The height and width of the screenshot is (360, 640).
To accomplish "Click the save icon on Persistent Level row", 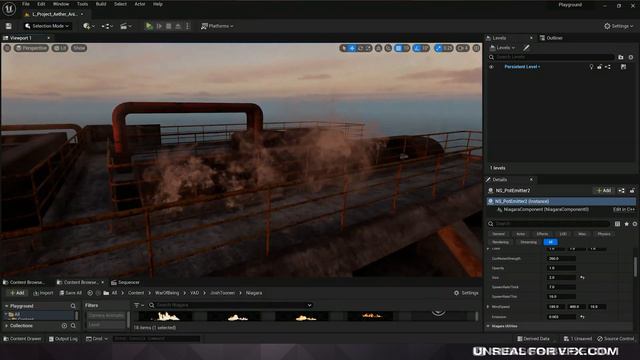I will tap(623, 67).
